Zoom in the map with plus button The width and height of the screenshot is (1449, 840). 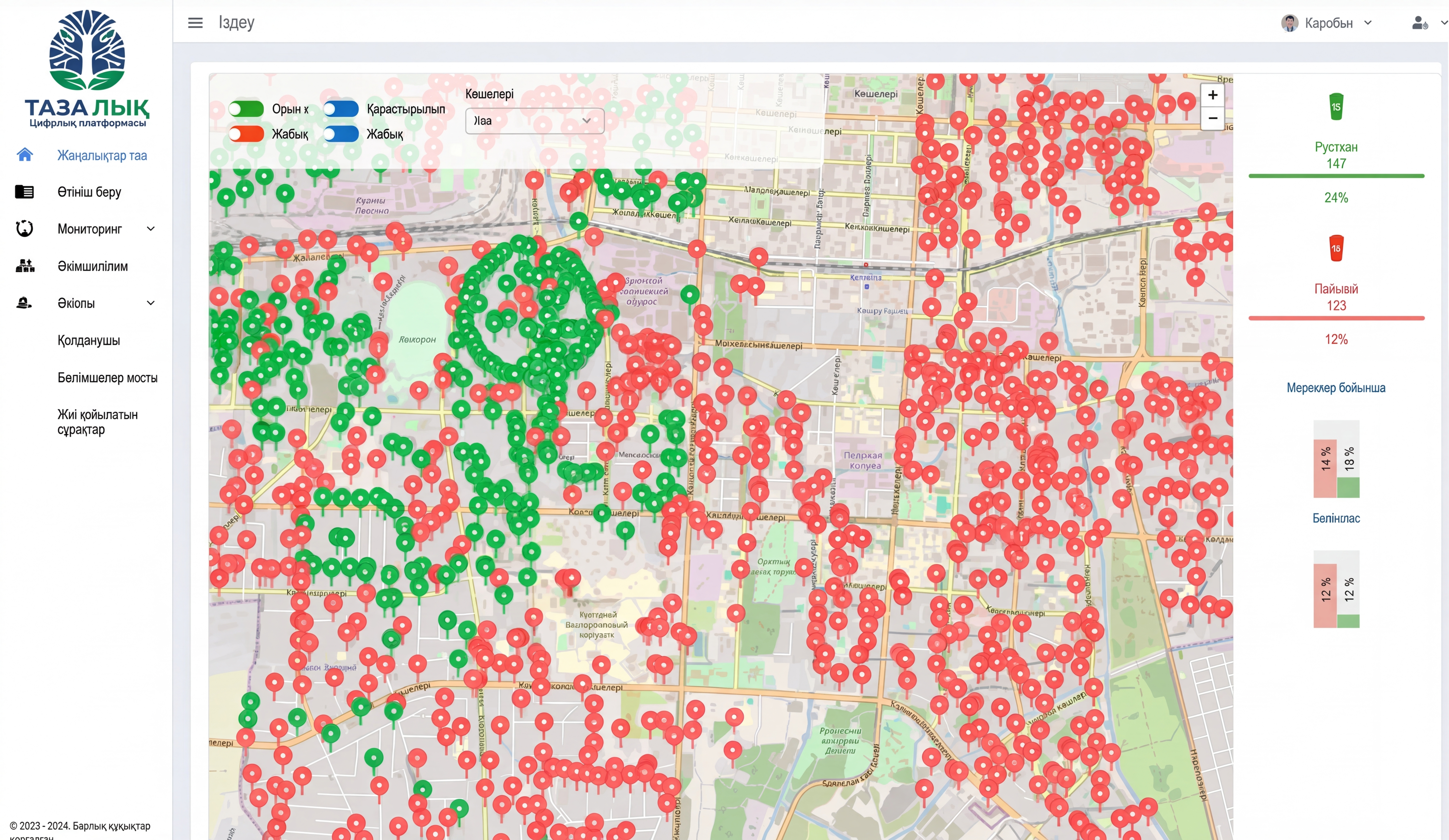pos(1212,95)
